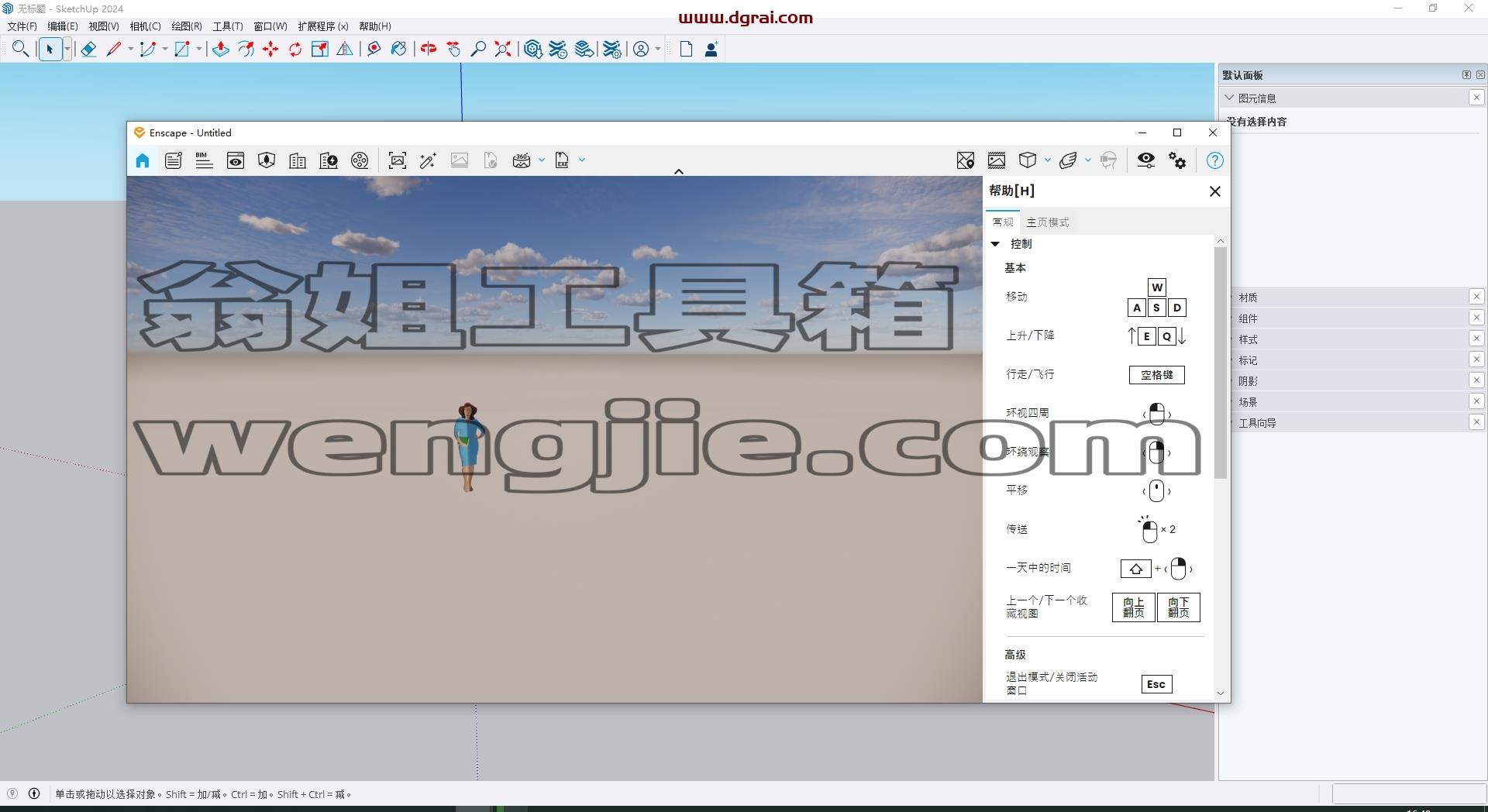This screenshot has height=812, width=1488.
Task: Open Enscape view management eye icon
Action: [x=236, y=160]
